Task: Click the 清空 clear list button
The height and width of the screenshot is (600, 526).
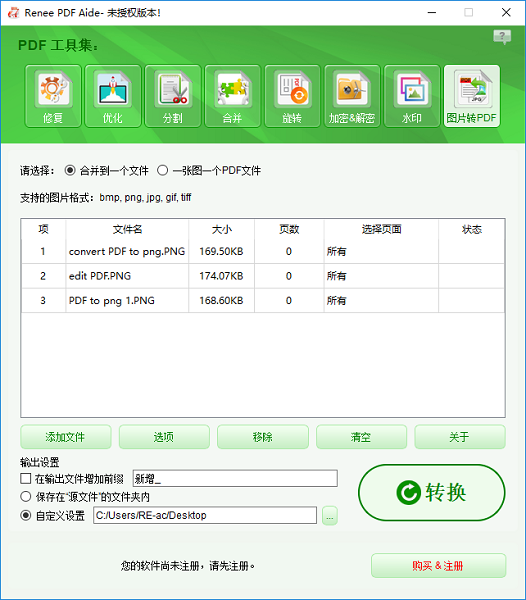Action: (361, 437)
